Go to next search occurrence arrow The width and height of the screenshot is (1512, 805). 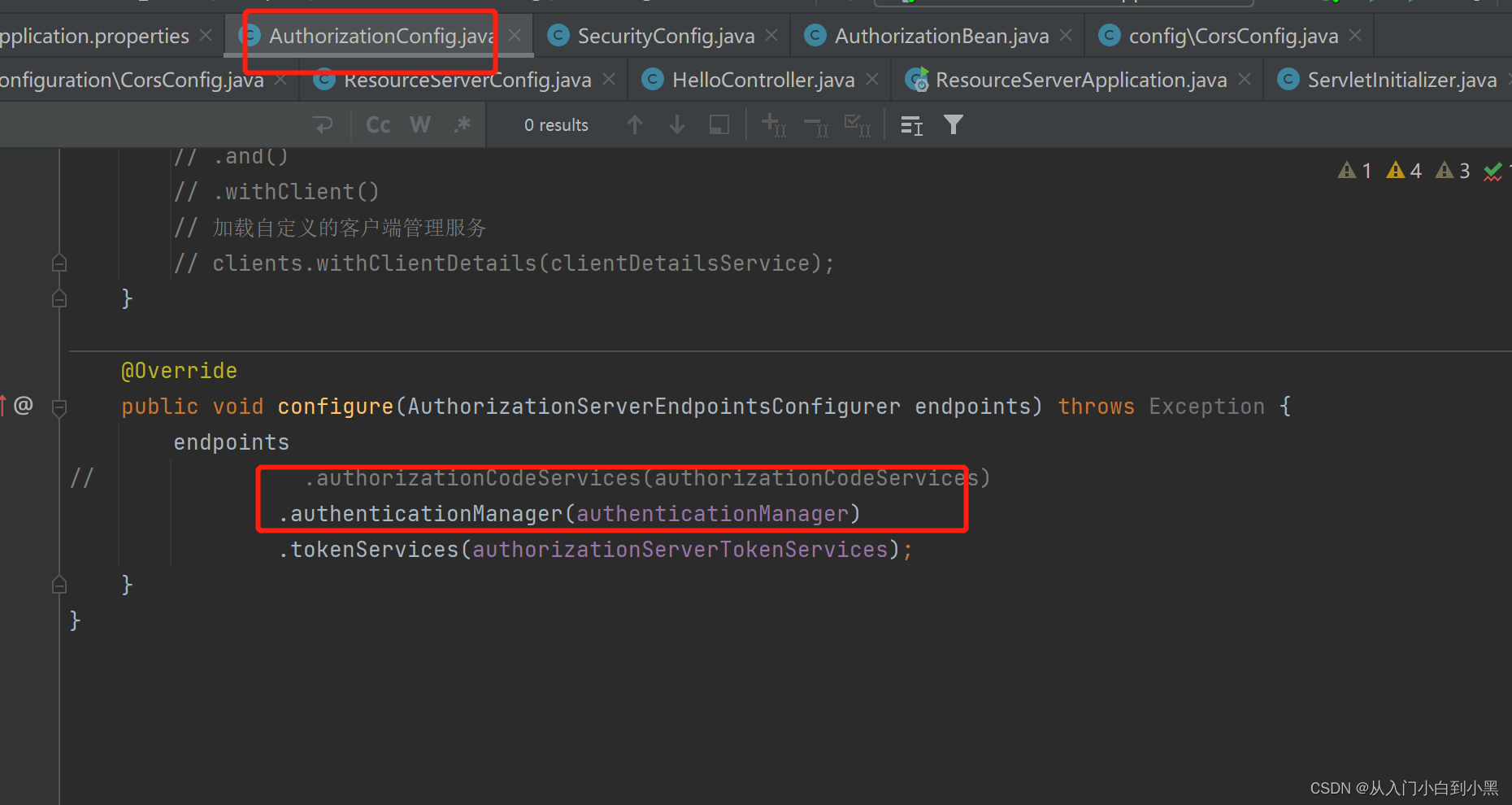(x=677, y=124)
